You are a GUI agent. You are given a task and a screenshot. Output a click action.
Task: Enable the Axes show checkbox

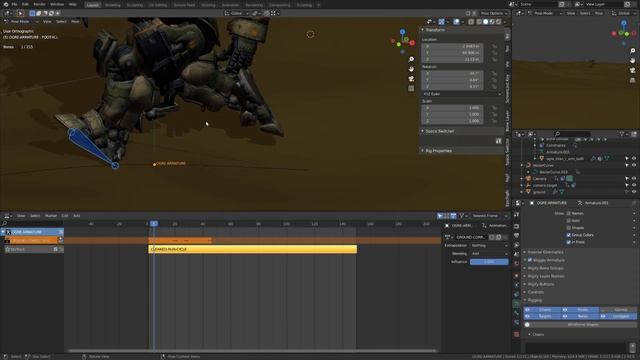point(569,220)
